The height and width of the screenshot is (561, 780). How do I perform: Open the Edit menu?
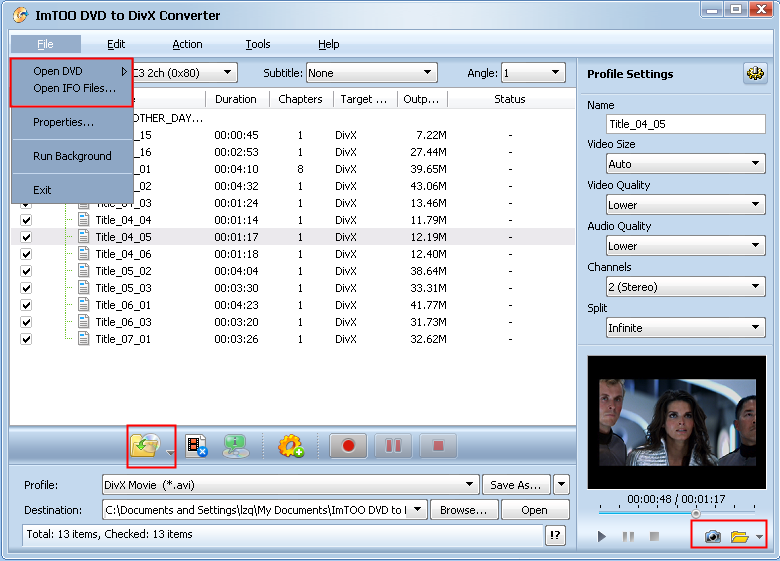coord(116,44)
